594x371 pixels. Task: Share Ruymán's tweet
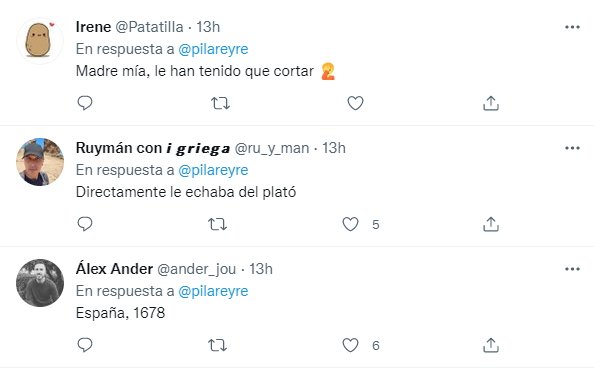coord(491,224)
